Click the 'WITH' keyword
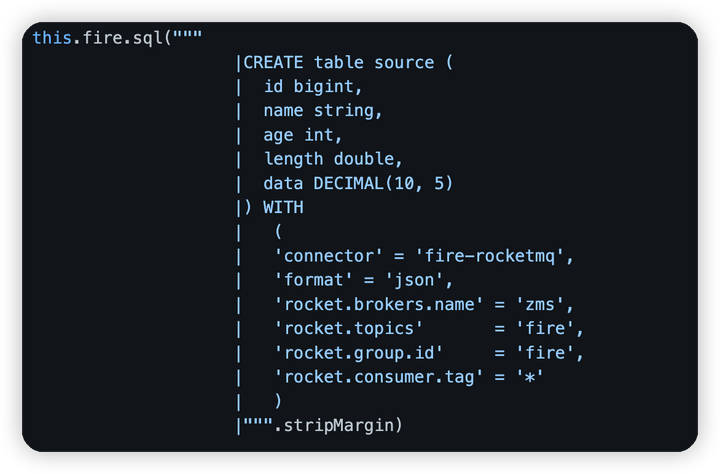Viewport: 720px width, 474px height. pos(283,207)
